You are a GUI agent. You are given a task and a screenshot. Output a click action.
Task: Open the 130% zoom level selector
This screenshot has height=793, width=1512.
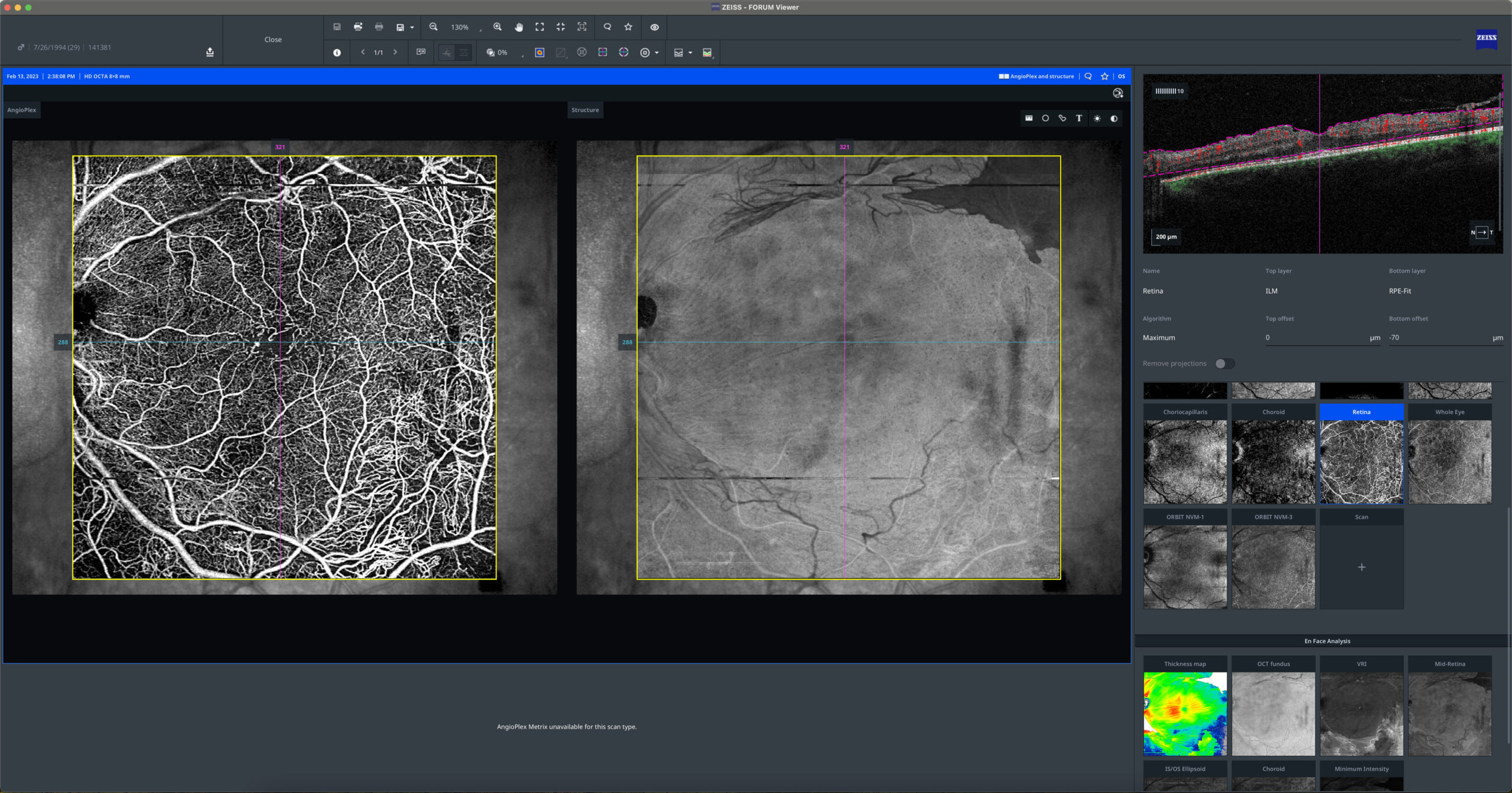click(x=466, y=28)
